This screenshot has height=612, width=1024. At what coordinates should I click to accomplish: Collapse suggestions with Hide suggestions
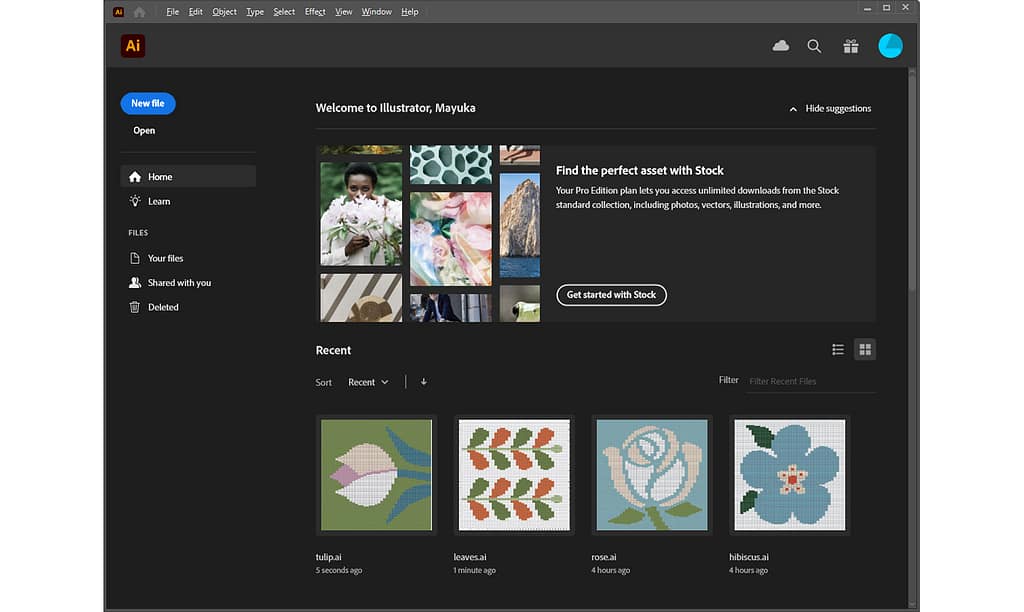[x=830, y=108]
